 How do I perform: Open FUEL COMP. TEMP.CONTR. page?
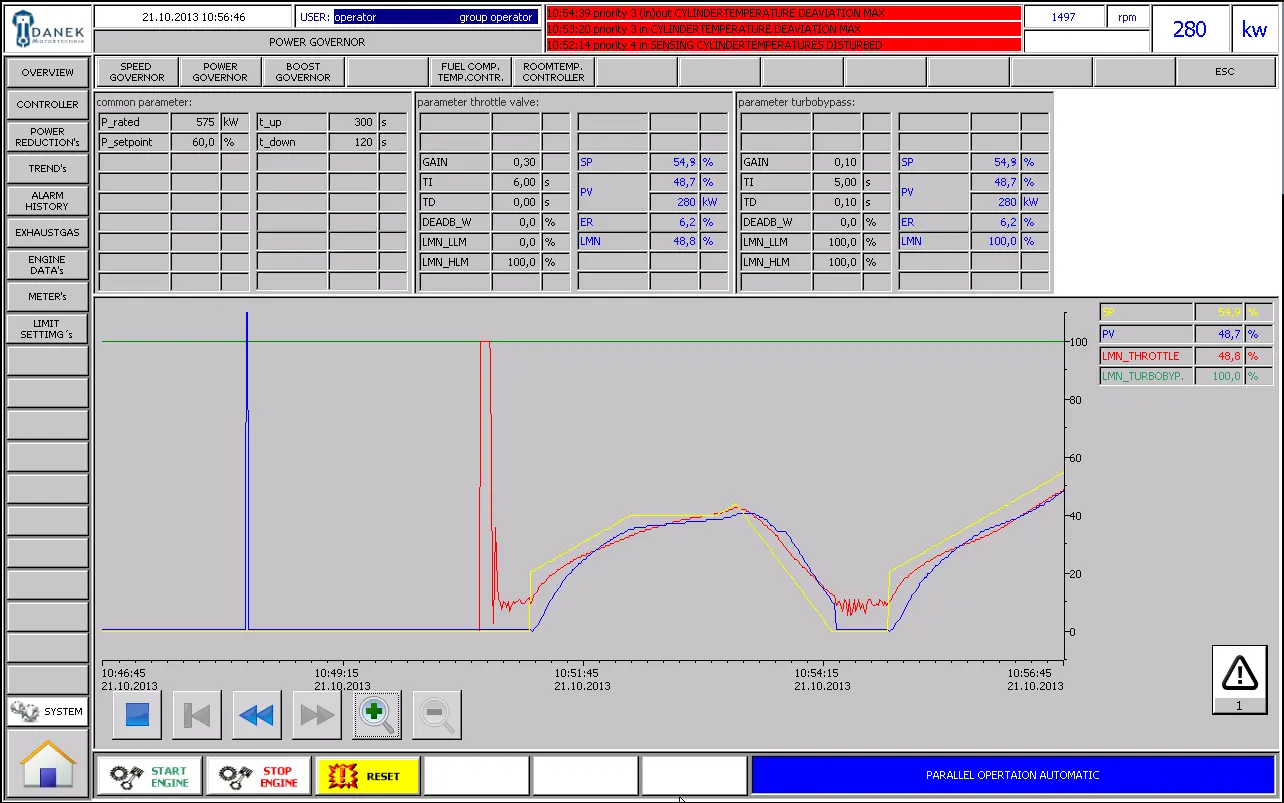[x=470, y=72]
